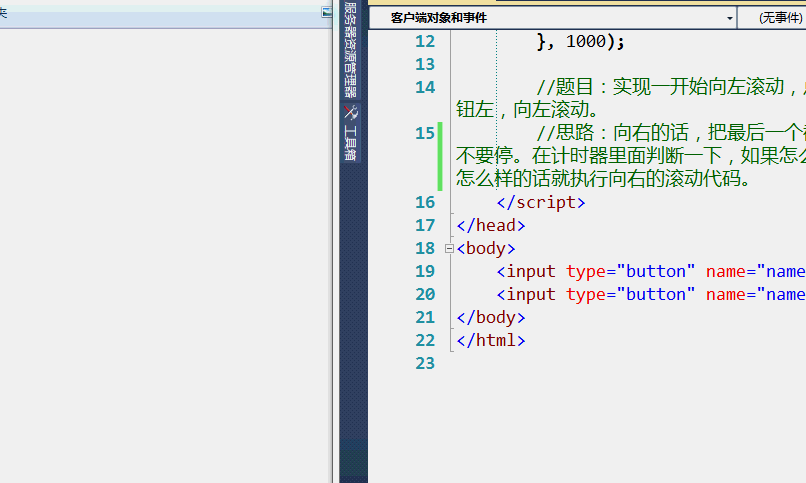Click the input tag on line 20
This screenshot has width=806, height=483.
pos(651,294)
